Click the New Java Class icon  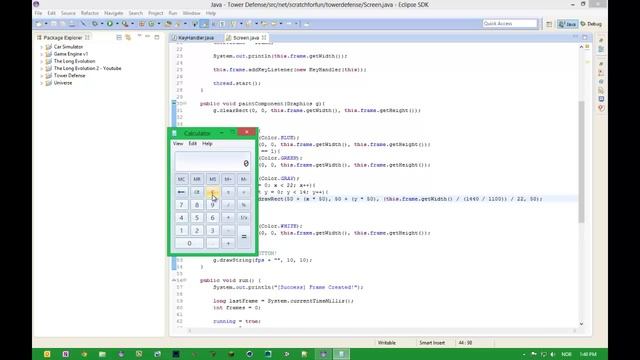coord(152,24)
